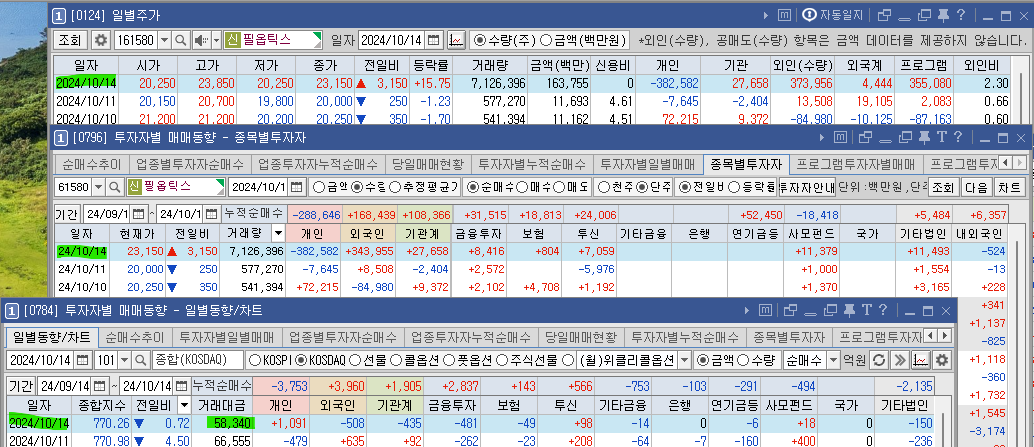Image resolution: width=1034 pixels, height=447 pixels.
Task: Click search magnifier in 종목별투자자 window
Action: [115, 187]
